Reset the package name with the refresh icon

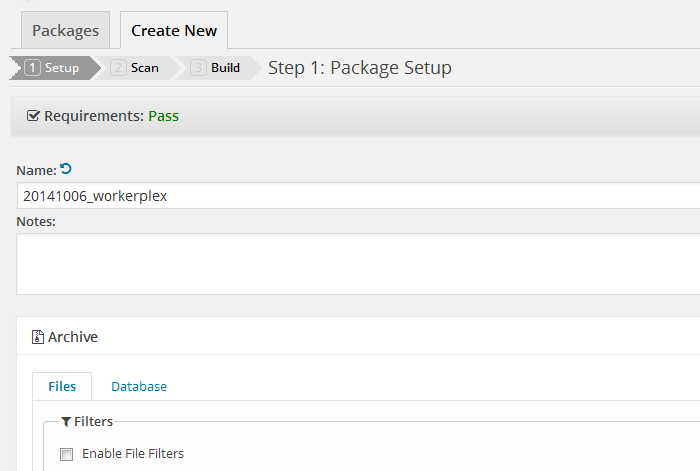click(x=66, y=169)
